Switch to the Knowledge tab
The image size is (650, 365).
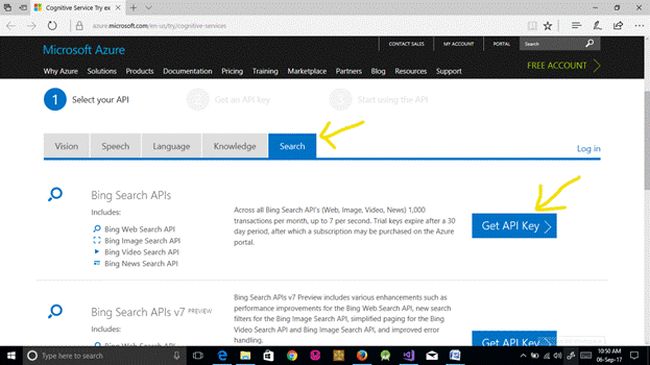235,146
